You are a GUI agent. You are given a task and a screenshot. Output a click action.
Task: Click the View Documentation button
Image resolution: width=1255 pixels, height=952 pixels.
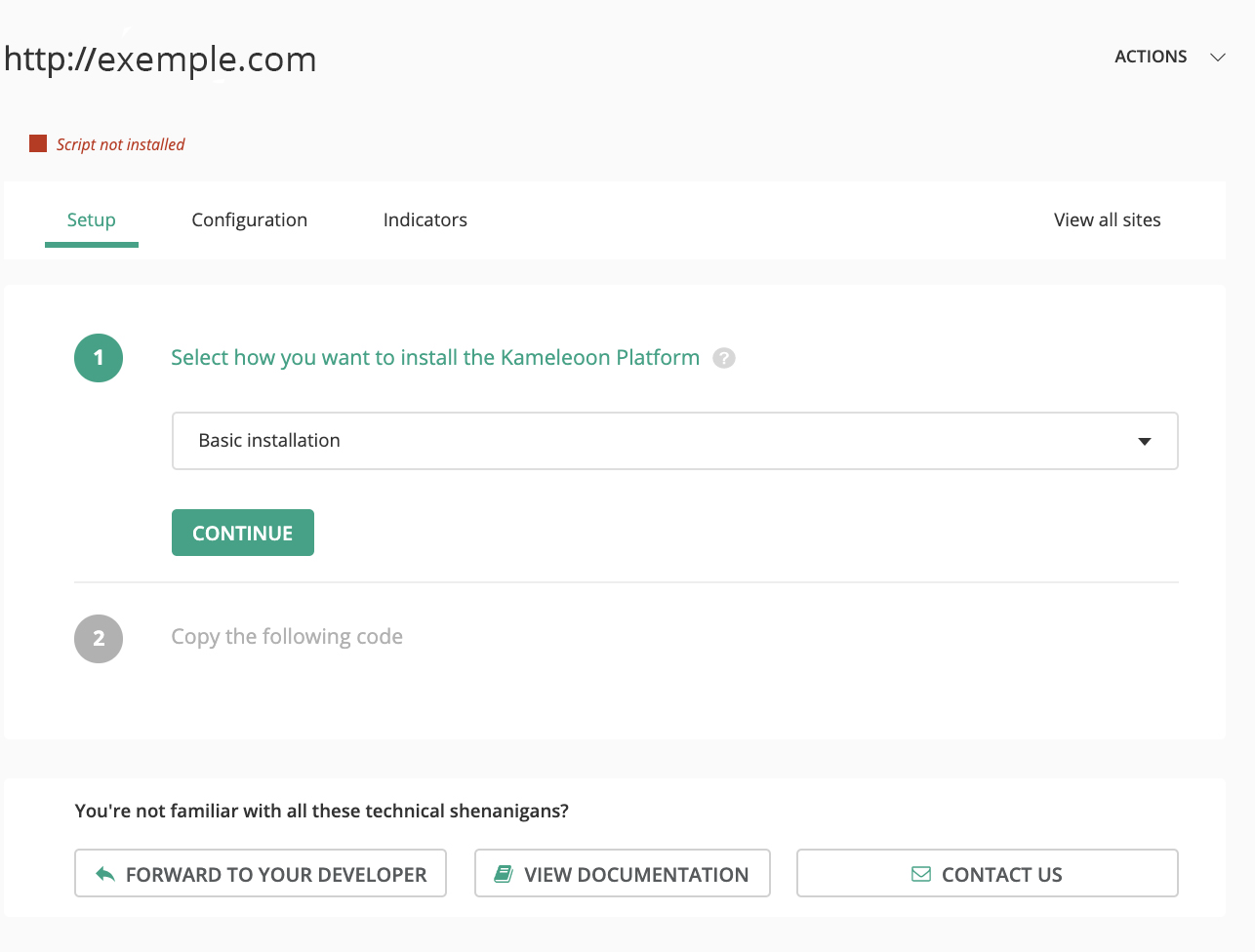point(623,873)
